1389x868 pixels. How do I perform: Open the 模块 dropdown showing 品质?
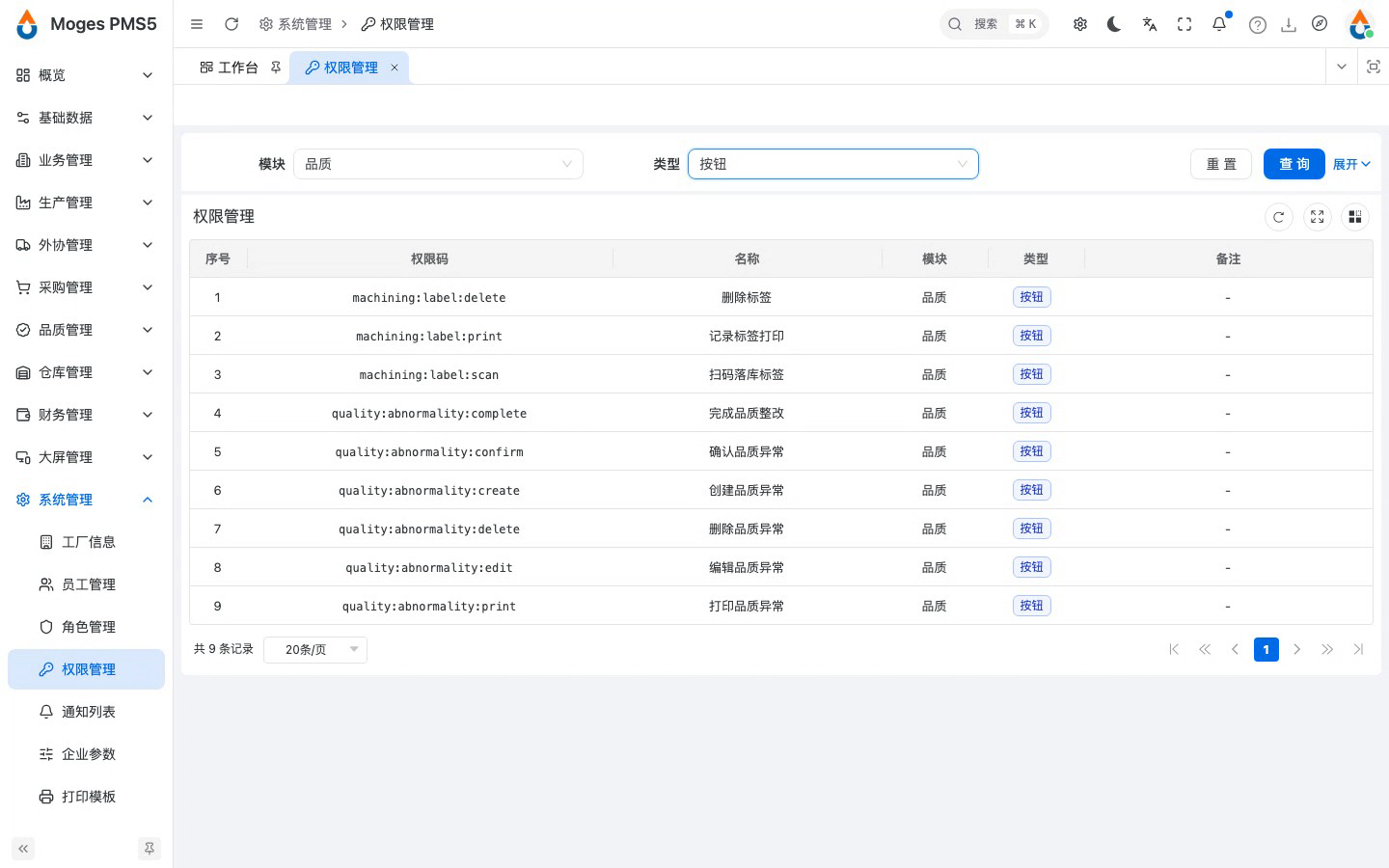[x=439, y=164]
